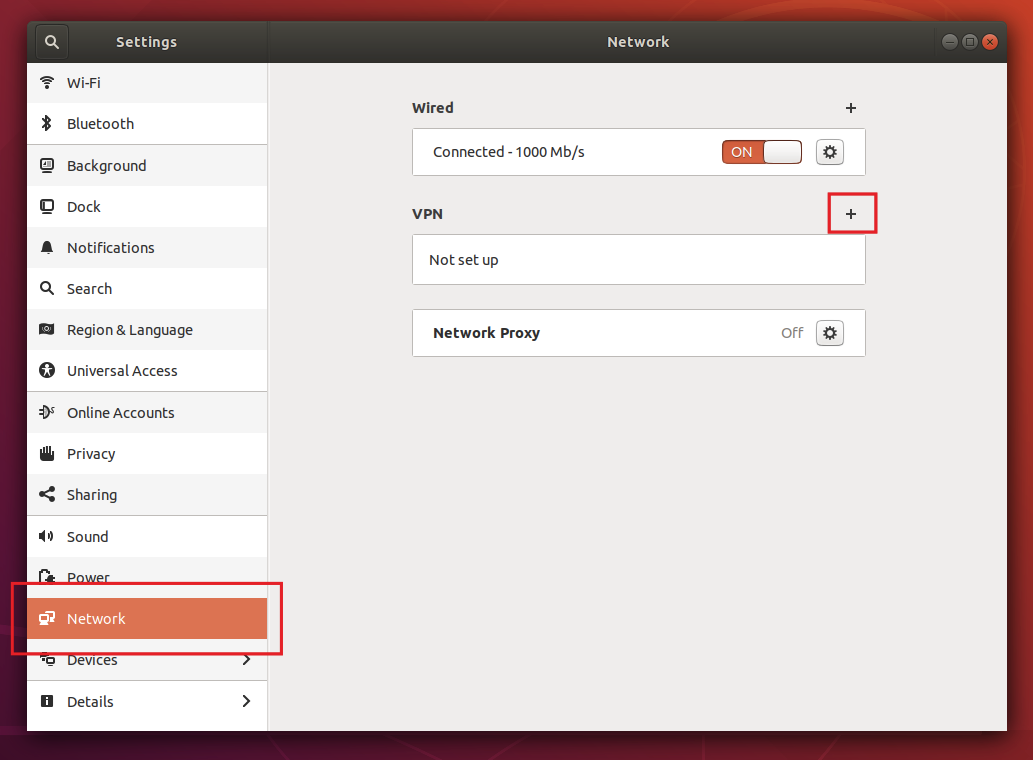Add a new VPN connection with plus
Screen dimensions: 1033x760
851,214
